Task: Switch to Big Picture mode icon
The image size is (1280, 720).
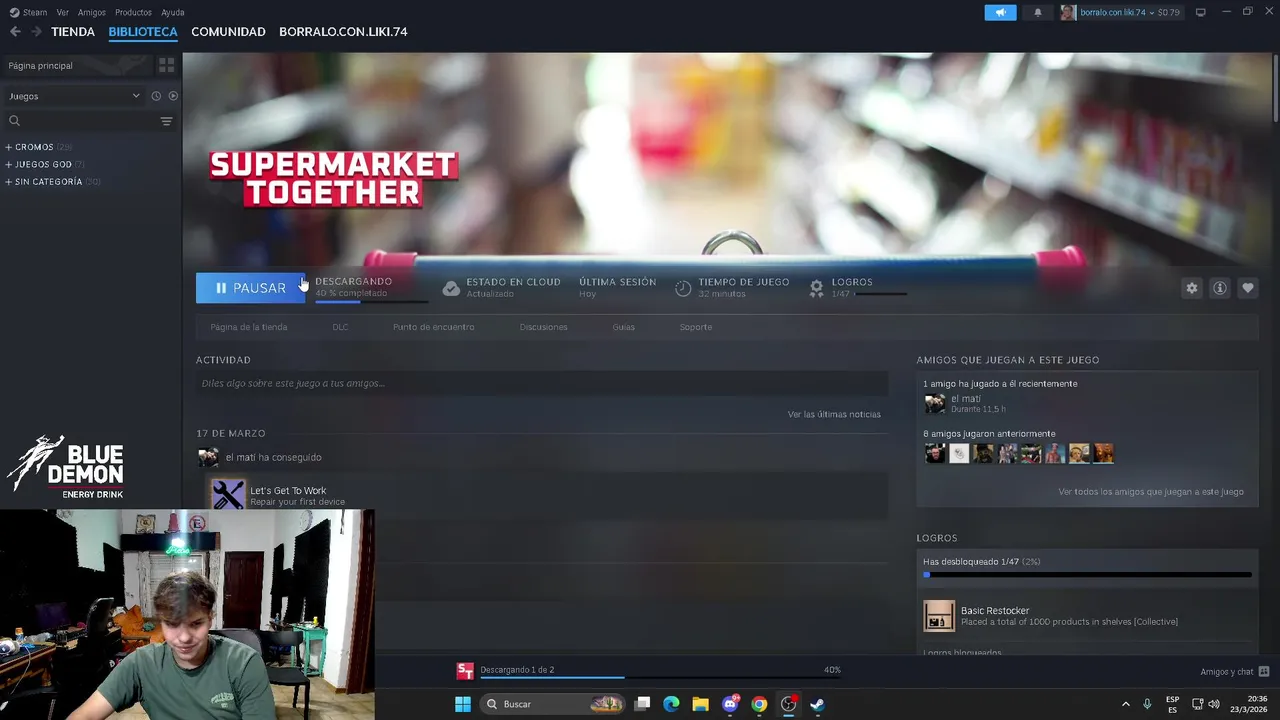Action: click(1200, 12)
